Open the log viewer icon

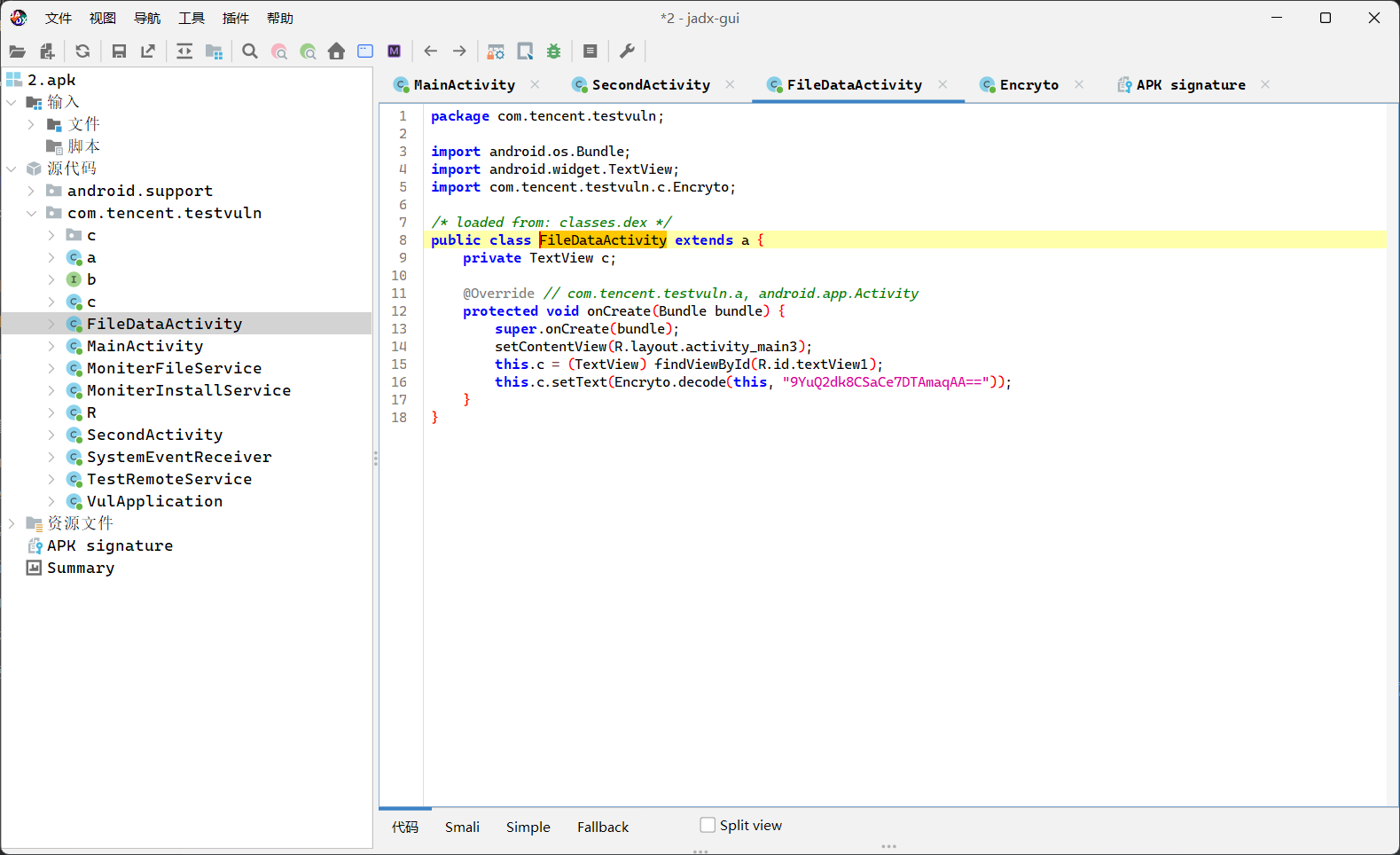591,51
